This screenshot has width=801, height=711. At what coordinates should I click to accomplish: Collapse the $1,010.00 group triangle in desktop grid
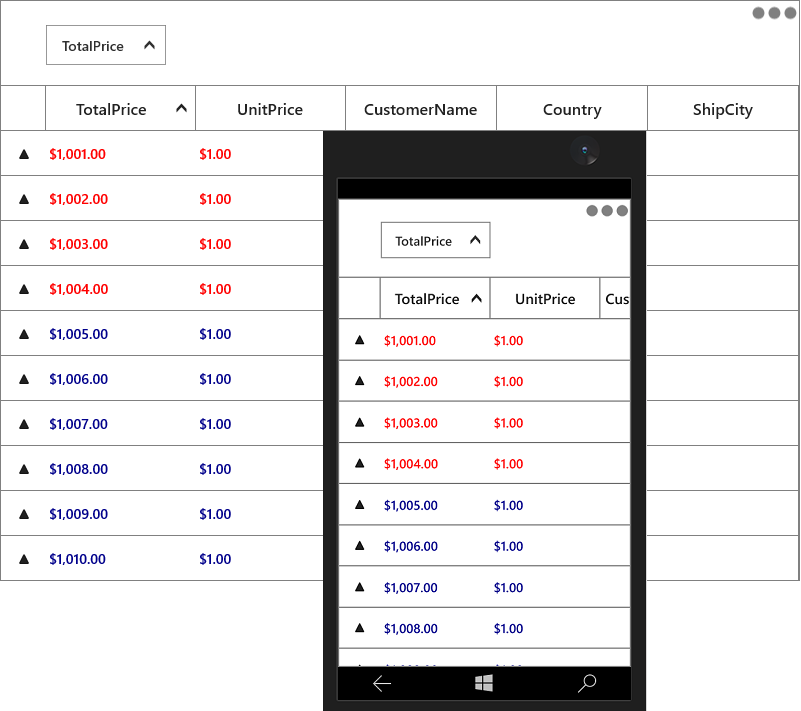pos(23,559)
